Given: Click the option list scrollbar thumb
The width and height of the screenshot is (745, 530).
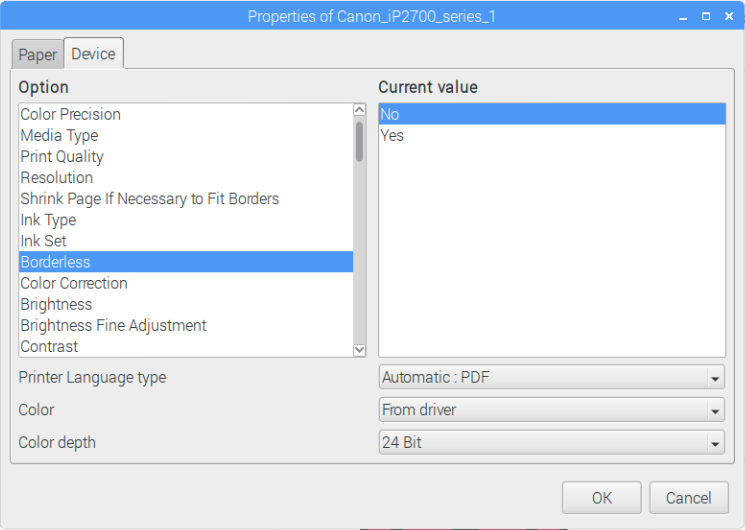Looking at the screenshot, I should pos(360,142).
